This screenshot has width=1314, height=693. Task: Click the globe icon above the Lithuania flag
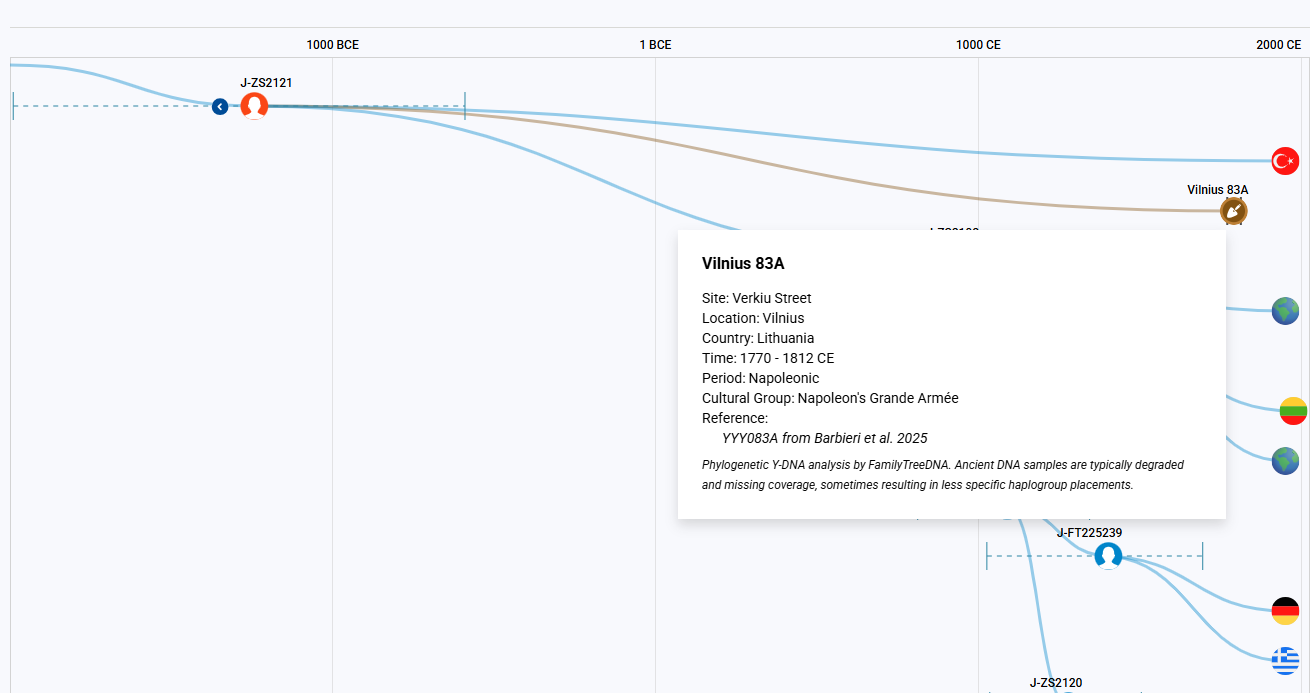point(1285,311)
